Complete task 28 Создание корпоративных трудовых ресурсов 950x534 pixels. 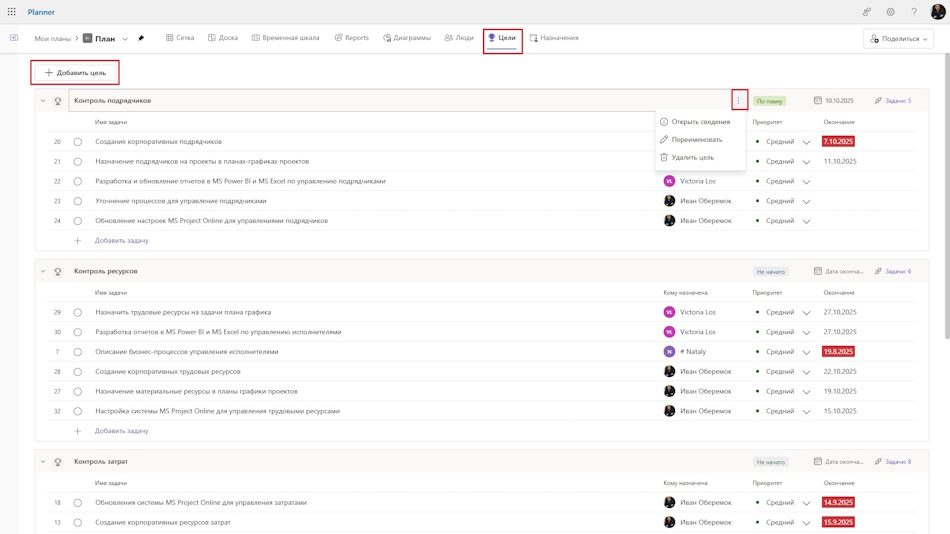click(78, 372)
